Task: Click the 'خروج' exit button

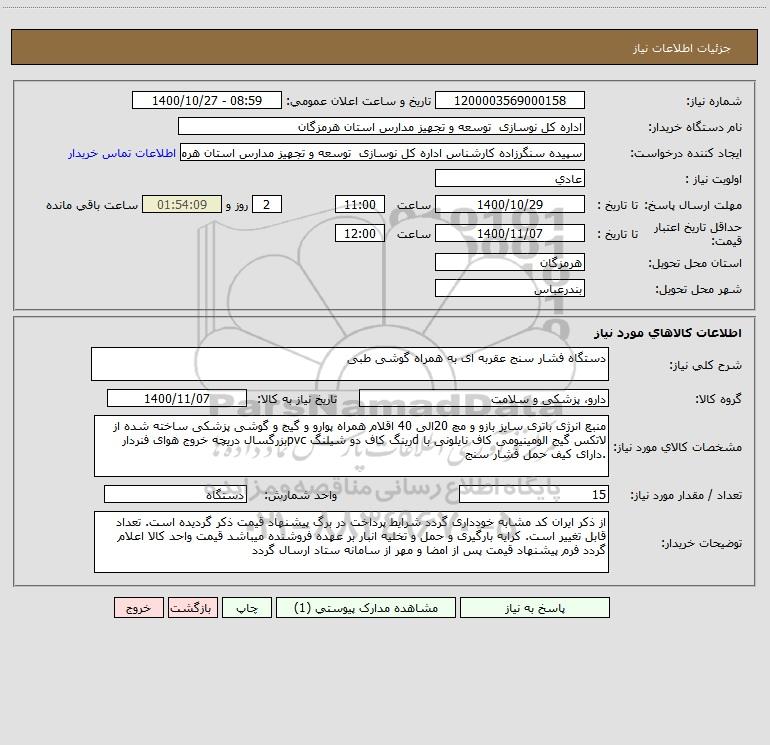Action: tap(138, 607)
